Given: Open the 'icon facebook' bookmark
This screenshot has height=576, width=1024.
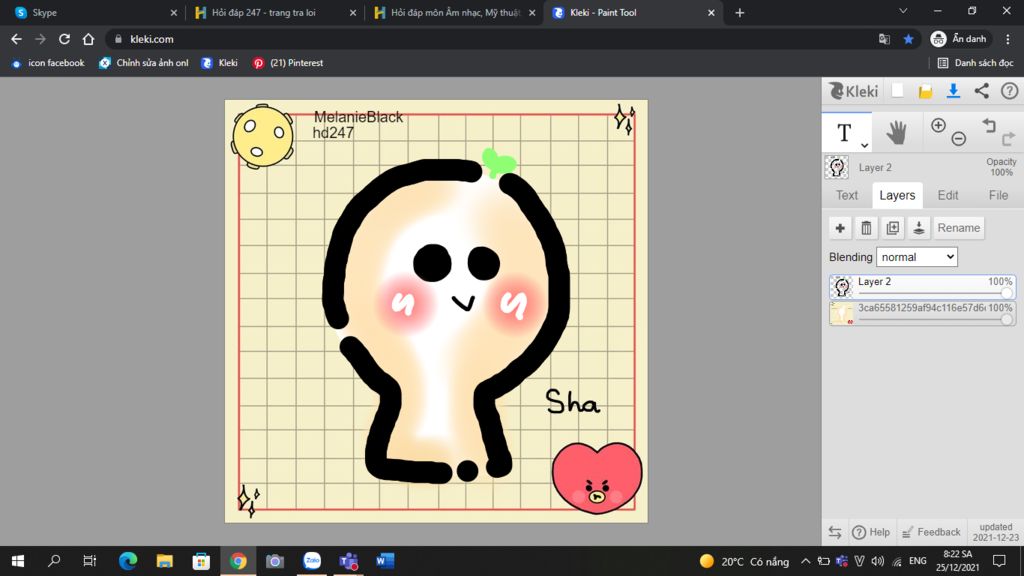Looking at the screenshot, I should point(48,63).
